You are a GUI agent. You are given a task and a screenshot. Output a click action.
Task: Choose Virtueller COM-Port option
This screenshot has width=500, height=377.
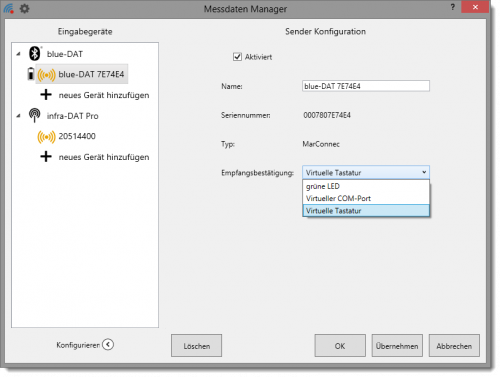366,198
